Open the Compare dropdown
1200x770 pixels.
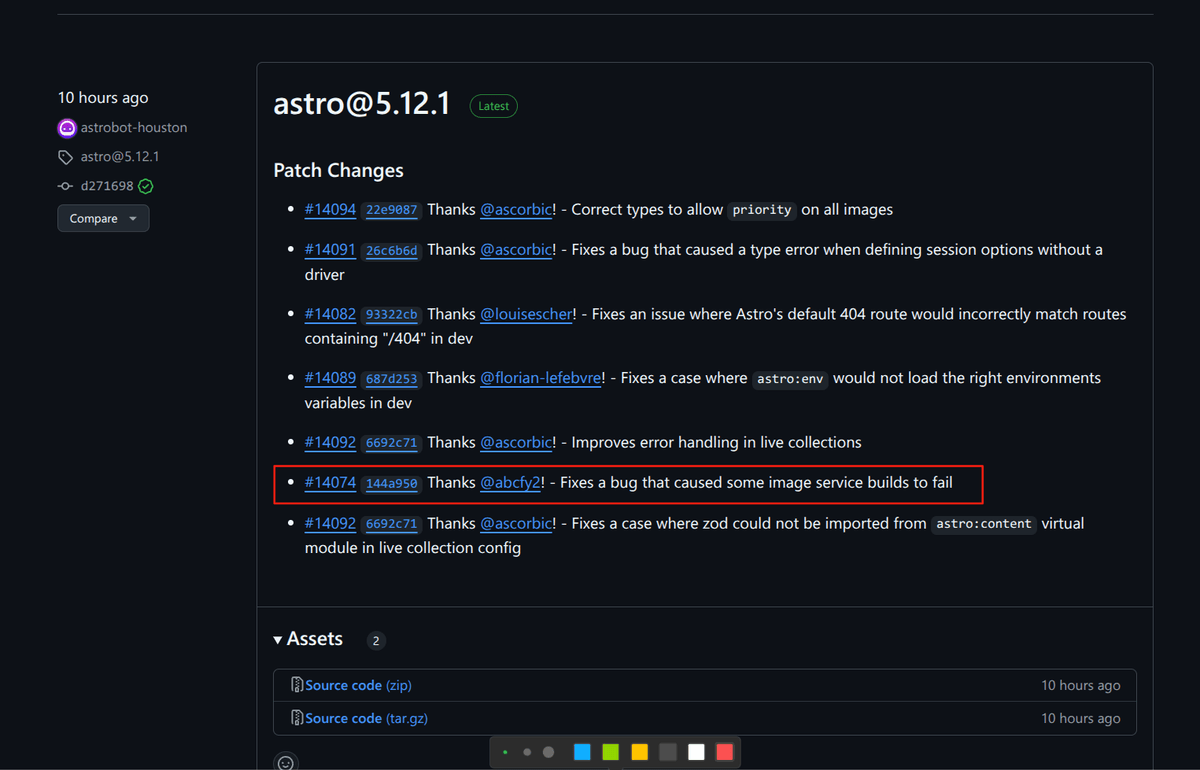(x=103, y=218)
